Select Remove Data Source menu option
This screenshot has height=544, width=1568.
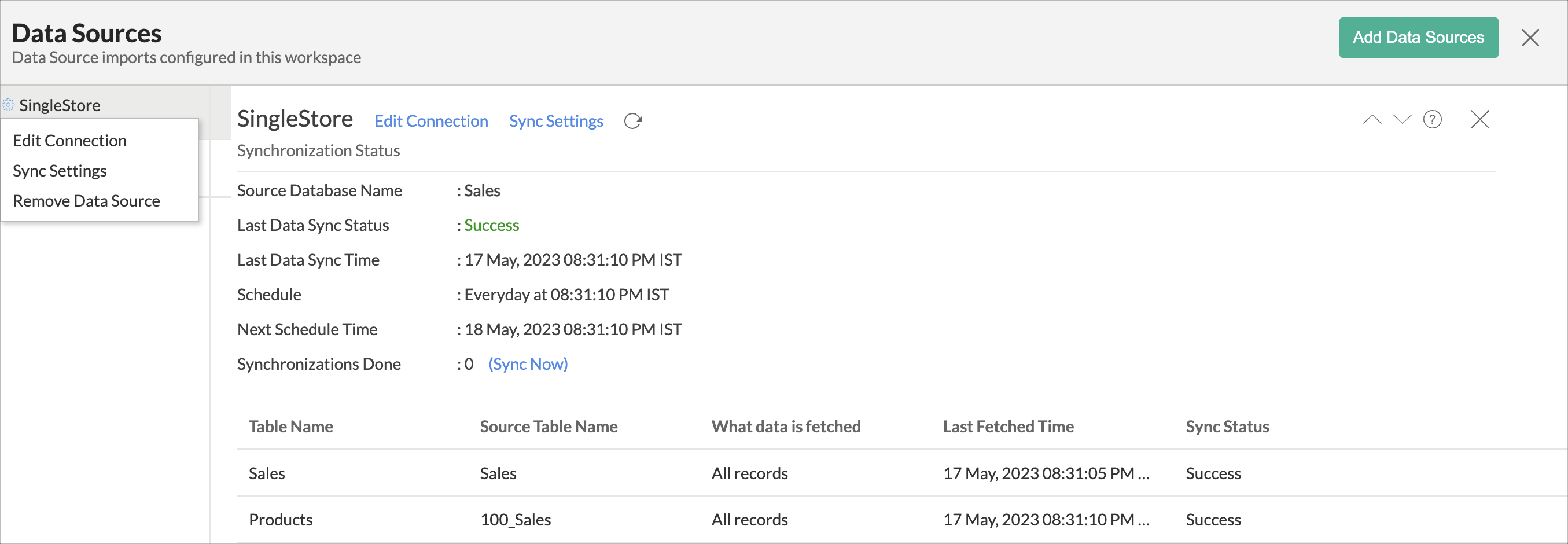tap(86, 201)
